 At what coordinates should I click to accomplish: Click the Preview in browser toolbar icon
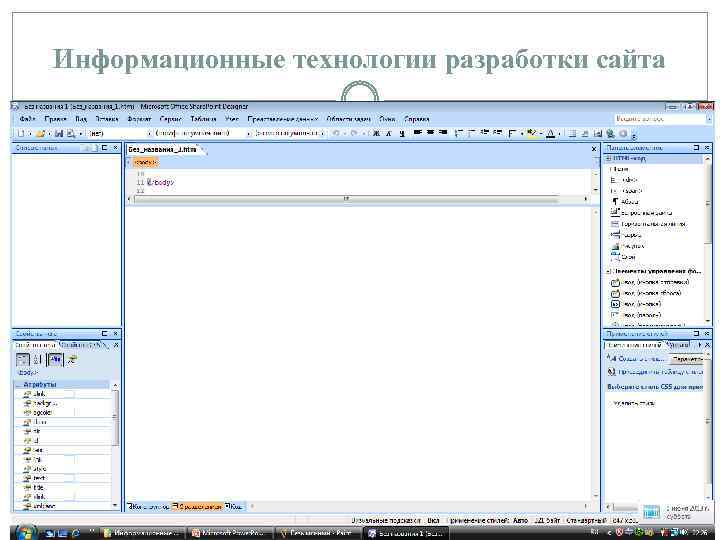click(x=71, y=134)
